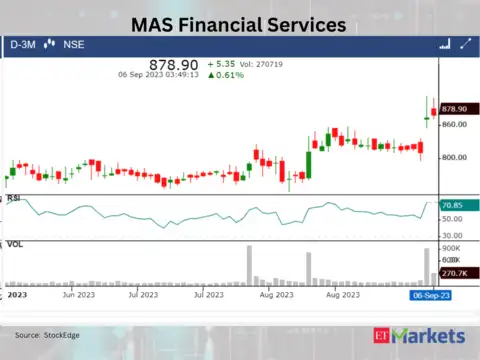Click the RSI indicator label
This screenshot has width=480, height=360.
pos(14,199)
